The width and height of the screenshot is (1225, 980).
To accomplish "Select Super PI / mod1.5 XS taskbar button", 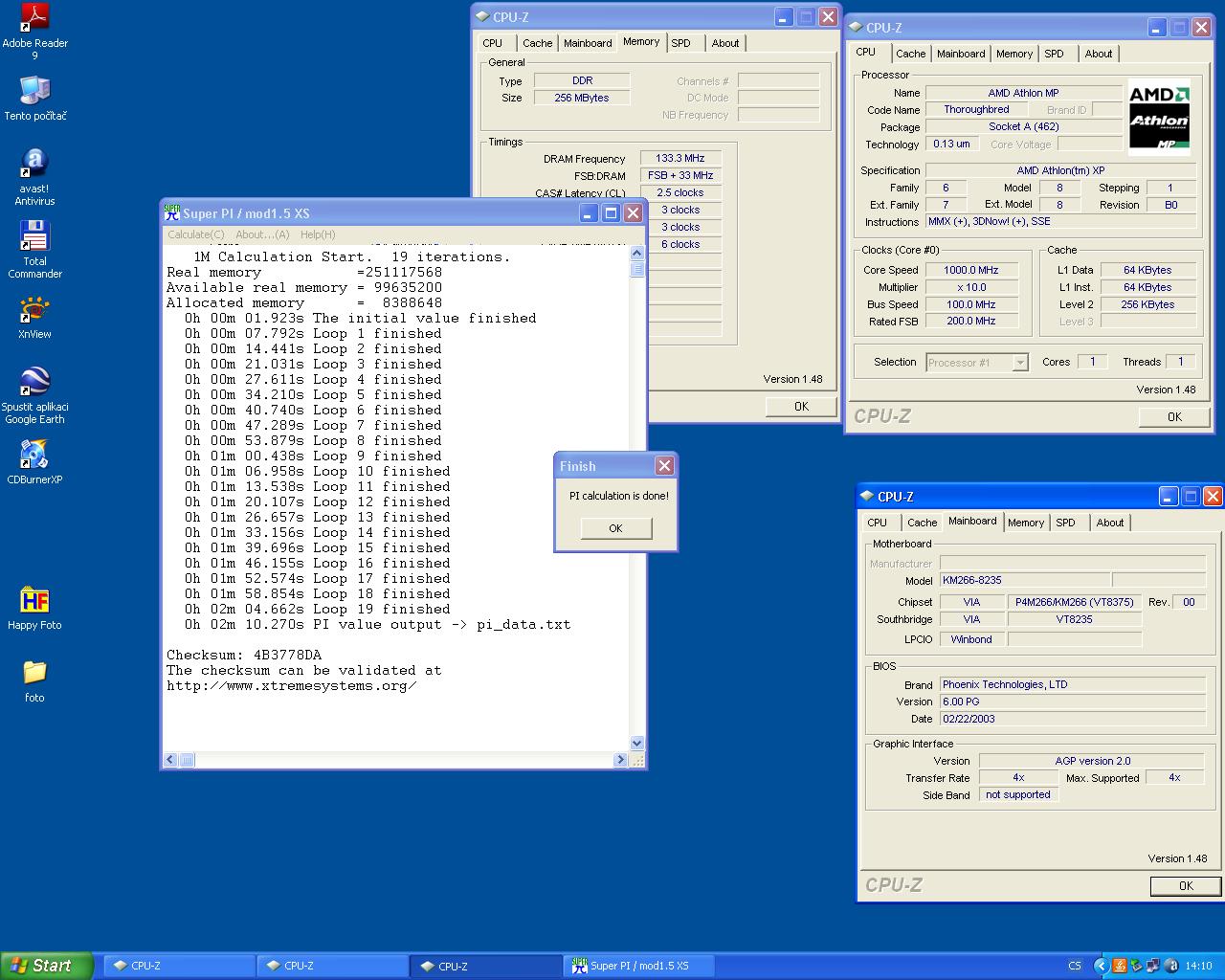I will coord(639,966).
